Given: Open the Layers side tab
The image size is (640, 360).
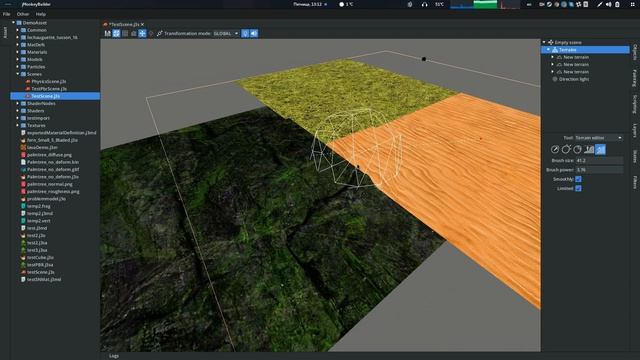Looking at the screenshot, I should 635,130.
